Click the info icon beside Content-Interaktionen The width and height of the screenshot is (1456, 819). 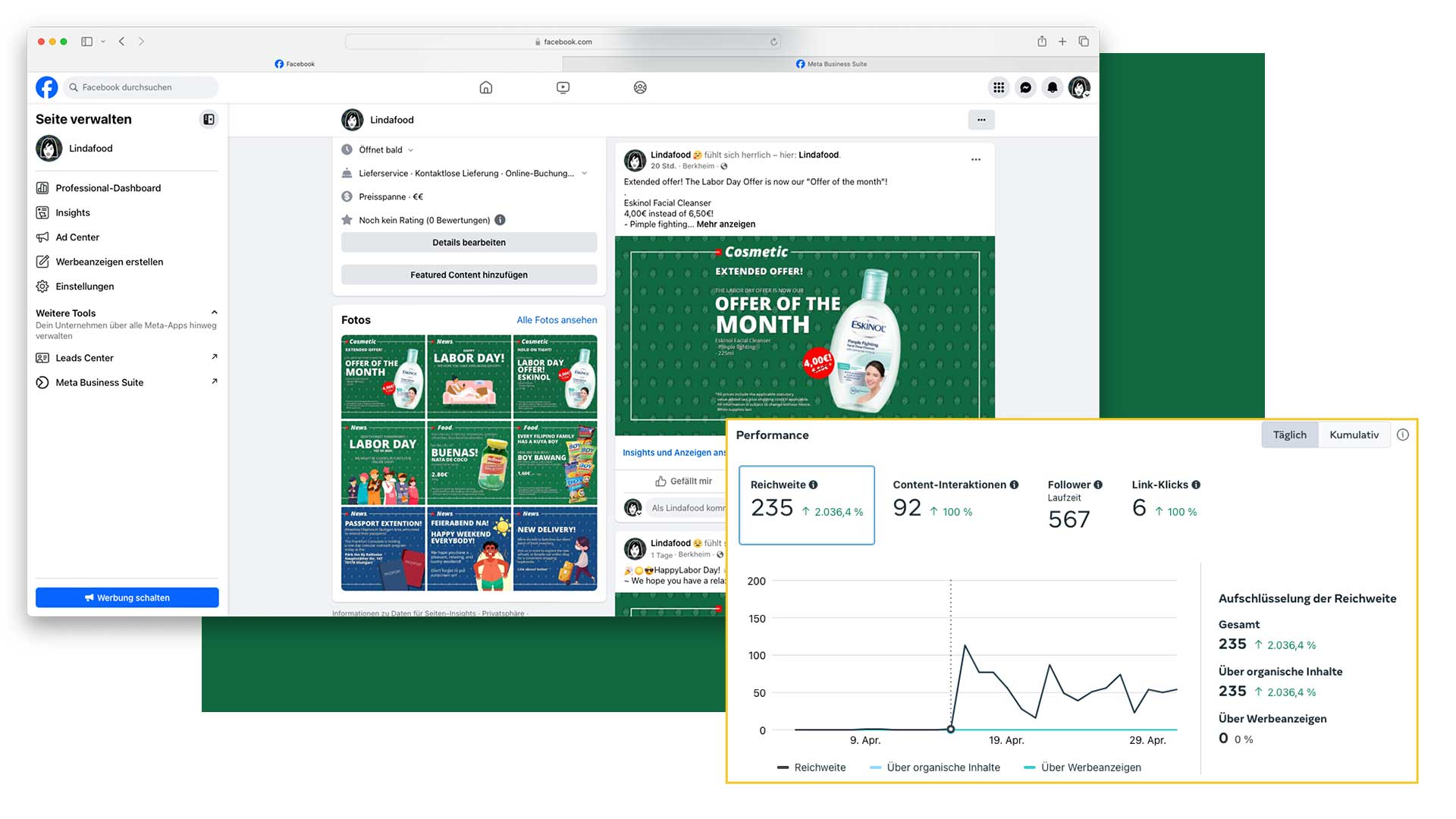coord(1014,485)
